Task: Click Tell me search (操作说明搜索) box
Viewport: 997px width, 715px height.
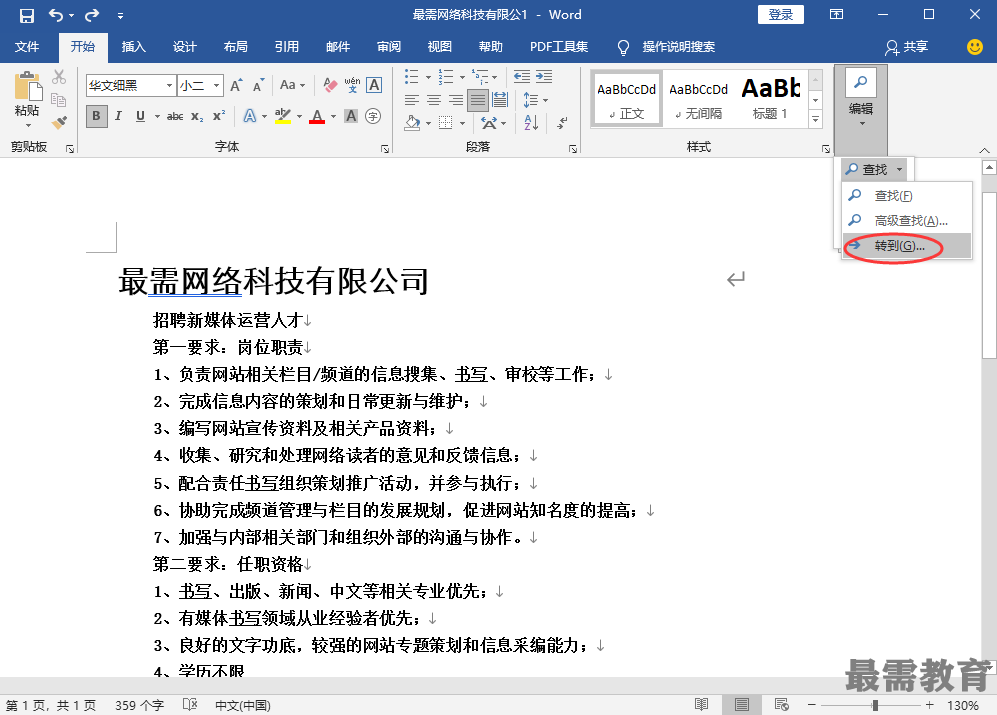Action: 668,46
